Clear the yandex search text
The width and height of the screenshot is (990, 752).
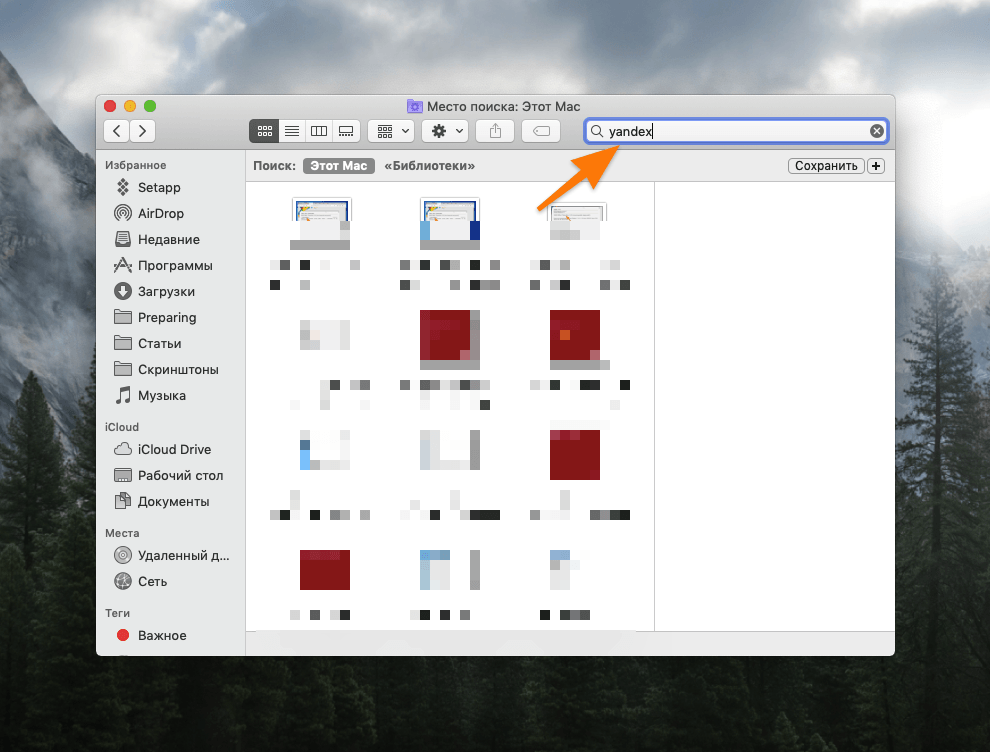tap(876, 131)
